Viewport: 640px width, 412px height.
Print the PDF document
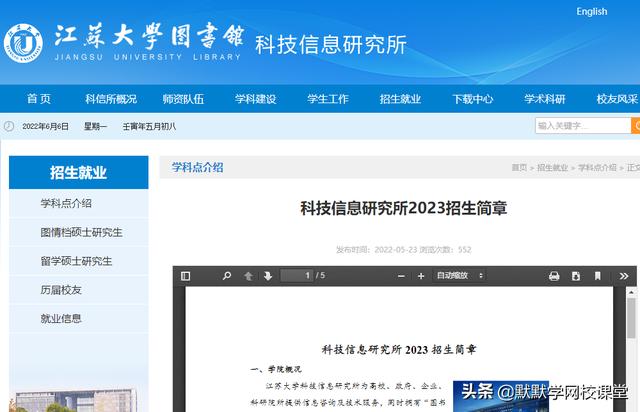coord(554,276)
